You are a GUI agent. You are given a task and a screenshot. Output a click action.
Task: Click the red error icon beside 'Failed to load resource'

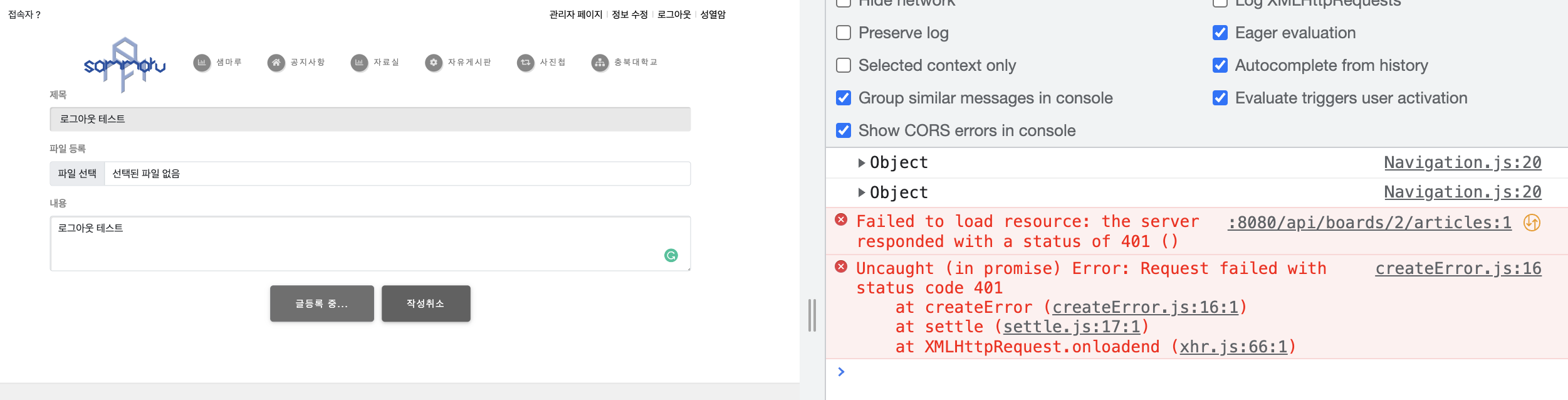tap(841, 220)
